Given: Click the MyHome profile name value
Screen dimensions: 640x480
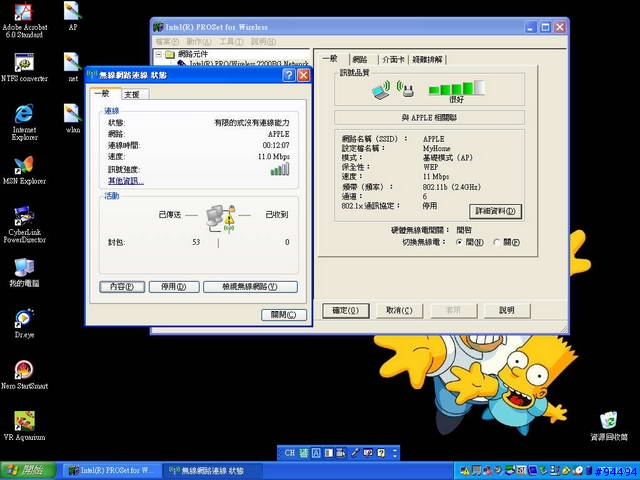Looking at the screenshot, I should (436, 148).
